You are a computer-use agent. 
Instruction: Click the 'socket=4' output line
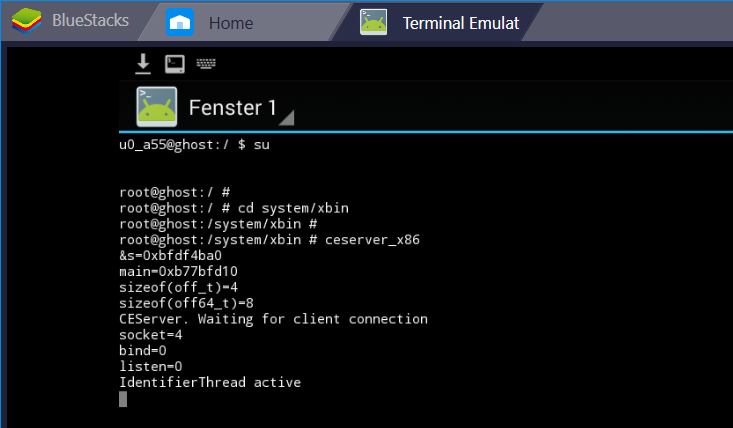(151, 335)
